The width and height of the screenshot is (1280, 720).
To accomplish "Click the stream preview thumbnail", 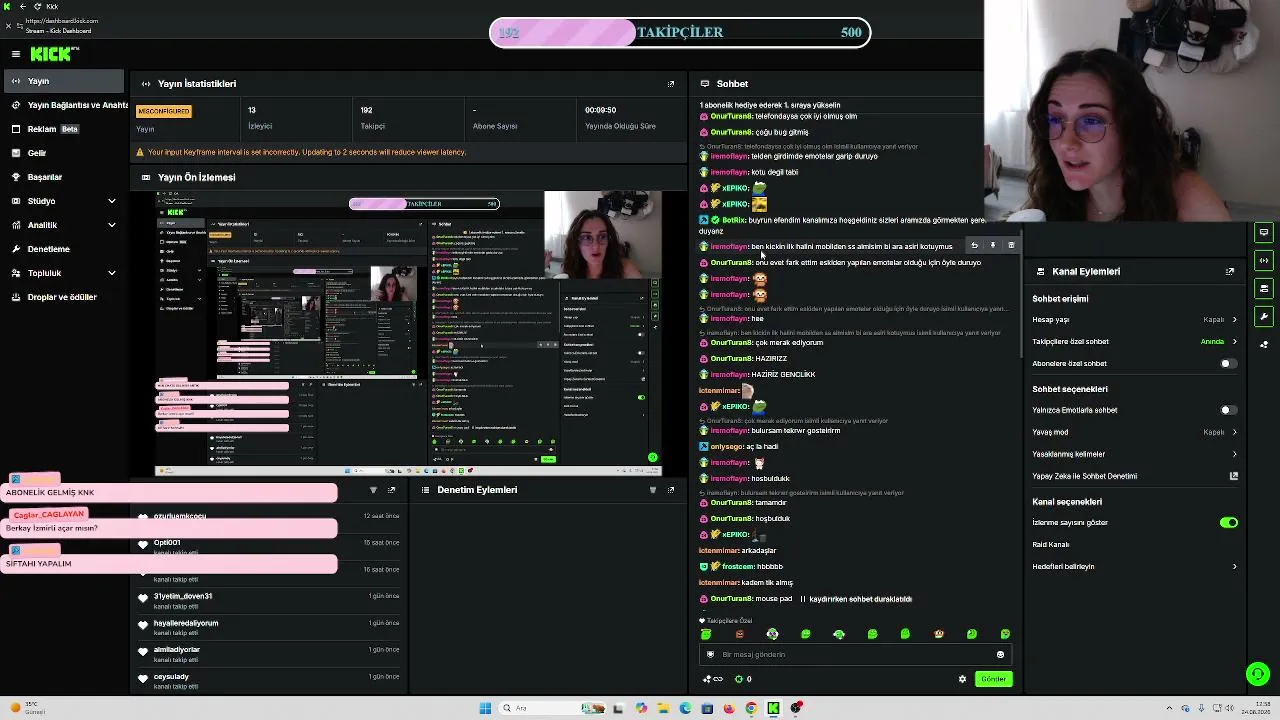I will [409, 333].
